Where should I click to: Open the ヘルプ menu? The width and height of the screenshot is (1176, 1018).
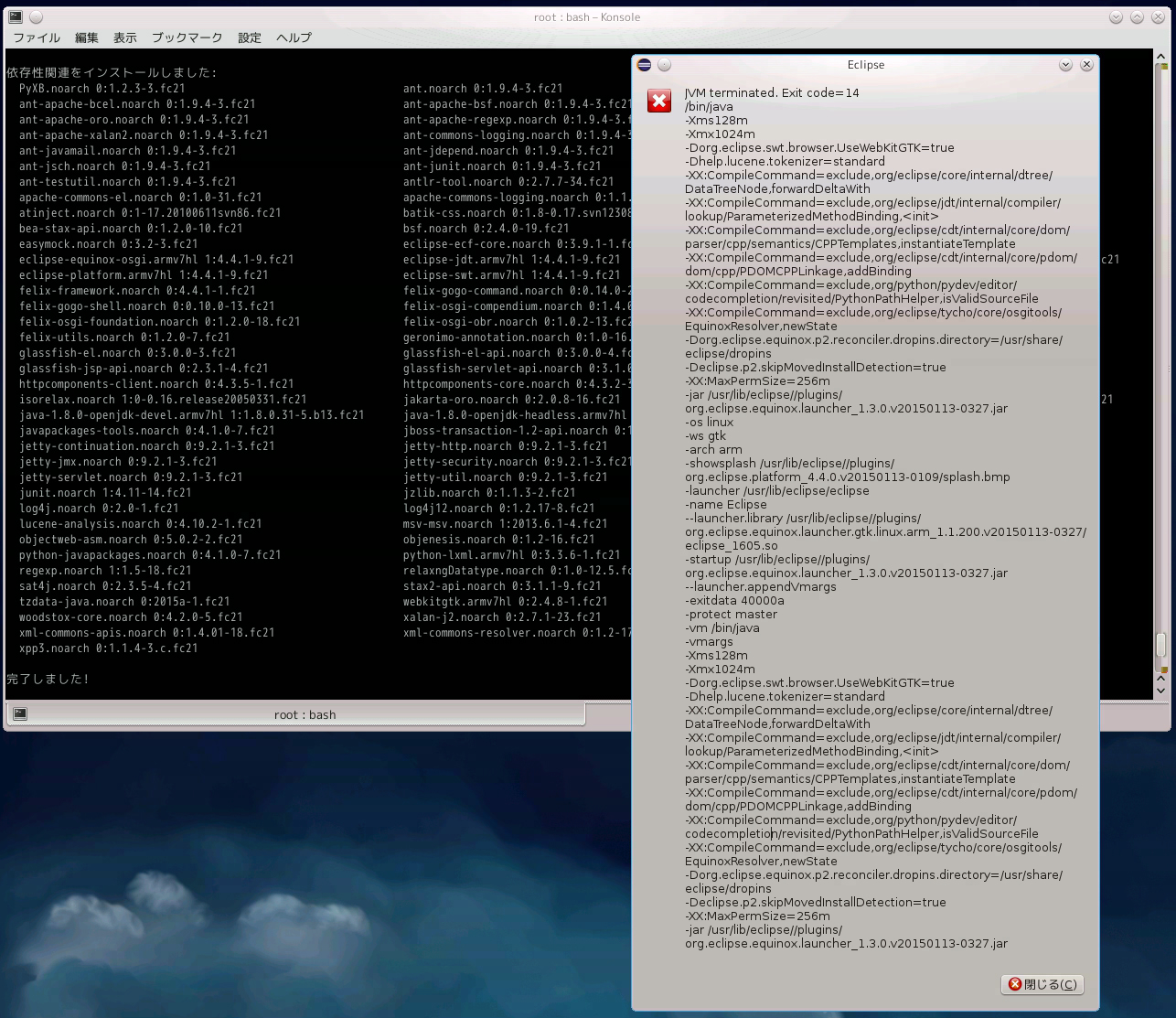pos(294,38)
